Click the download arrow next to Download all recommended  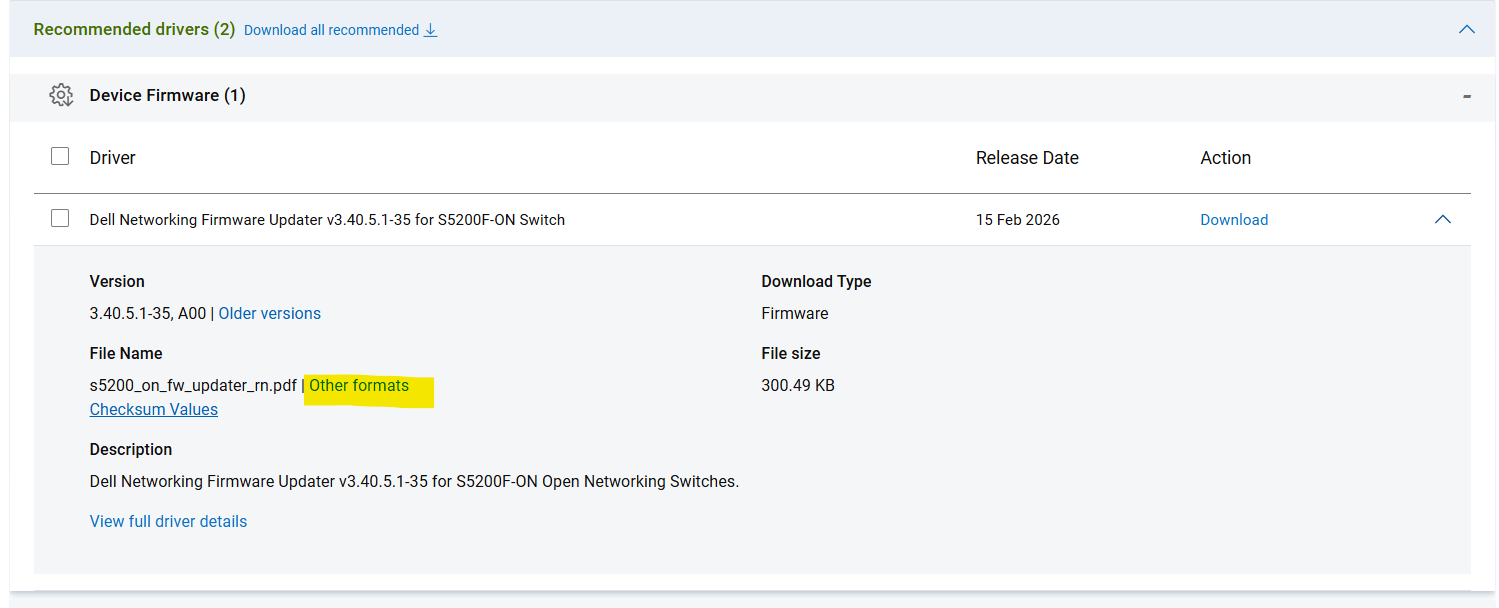pyautogui.click(x=431, y=30)
